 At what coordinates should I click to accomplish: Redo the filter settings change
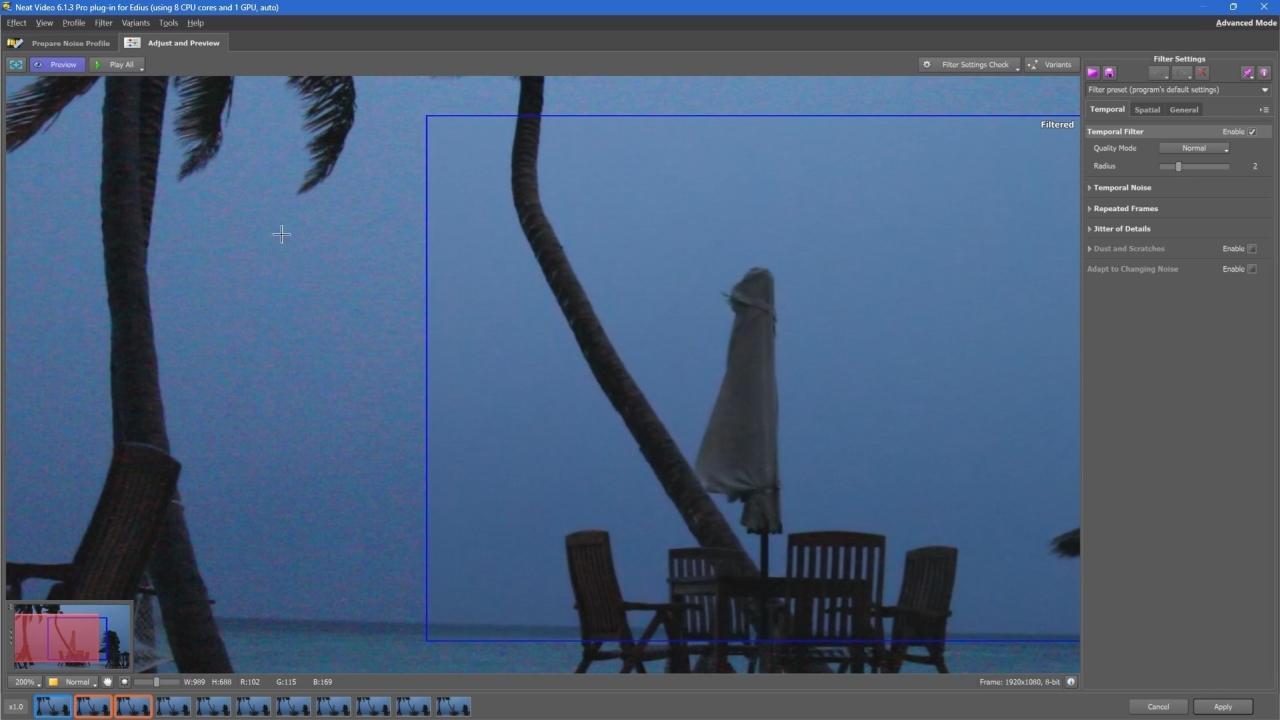[1182, 73]
